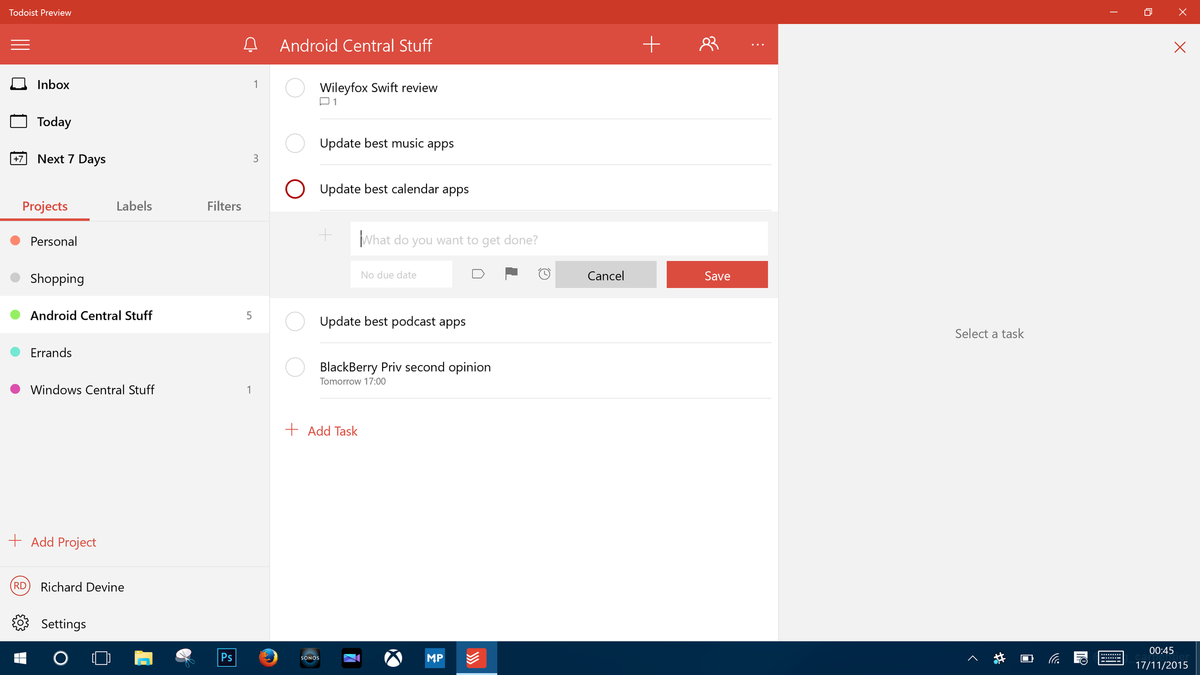The image size is (1200, 675).
Task: Open Task View on taskbar
Action: pos(101,658)
